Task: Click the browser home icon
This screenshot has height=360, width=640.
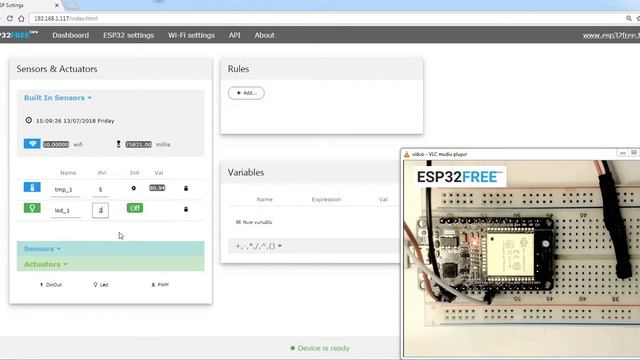Action: click(x=21, y=18)
